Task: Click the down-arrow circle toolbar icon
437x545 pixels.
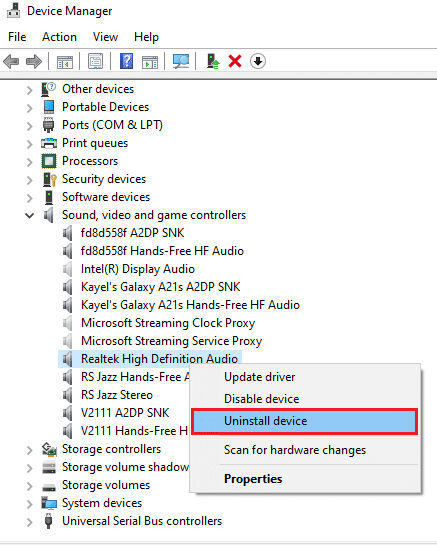Action: (x=258, y=61)
